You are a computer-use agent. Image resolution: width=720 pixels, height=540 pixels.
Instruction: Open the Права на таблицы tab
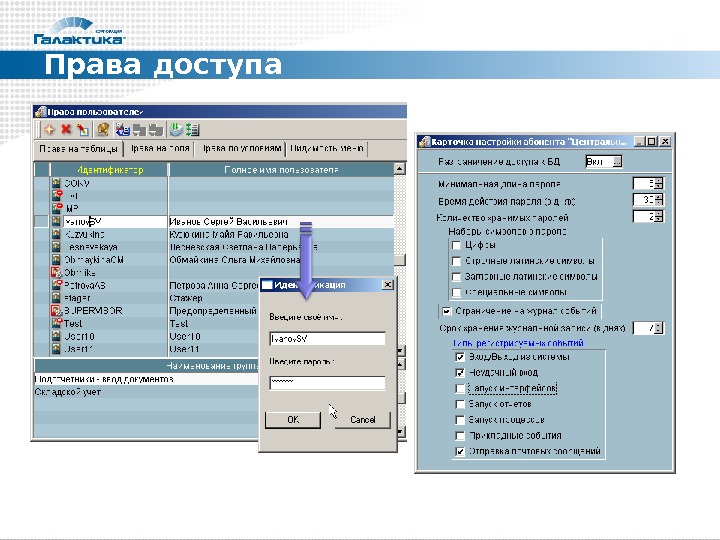pos(79,149)
